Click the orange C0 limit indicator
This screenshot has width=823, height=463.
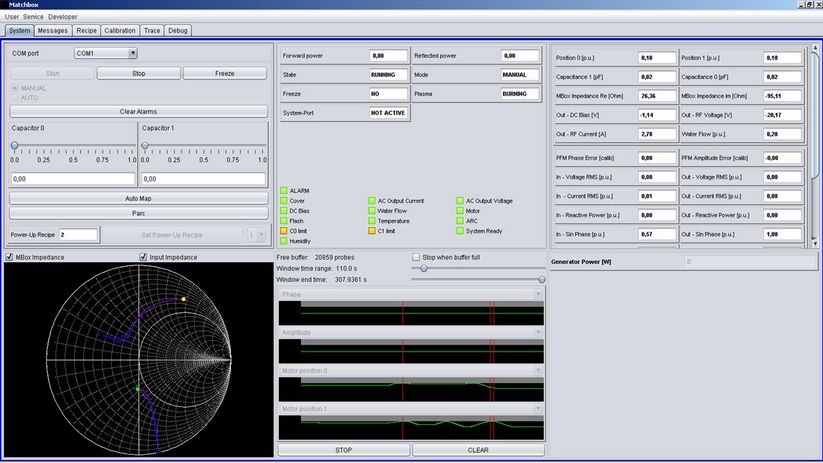click(x=284, y=231)
